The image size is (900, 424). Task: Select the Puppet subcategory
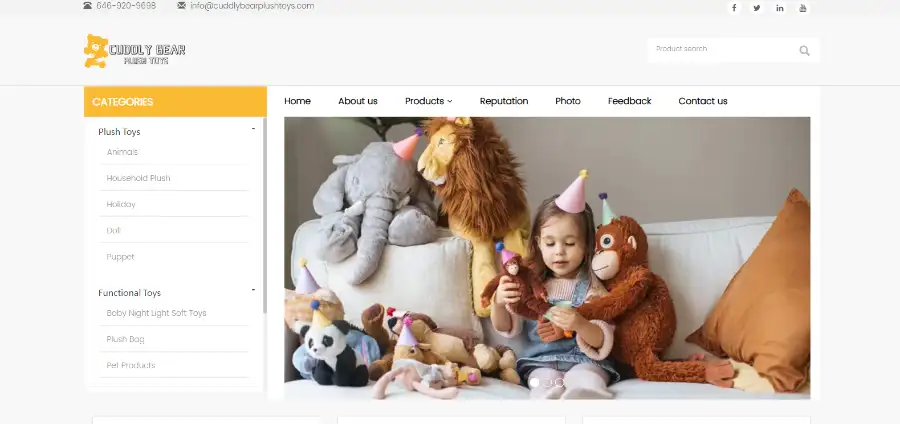[121, 257]
